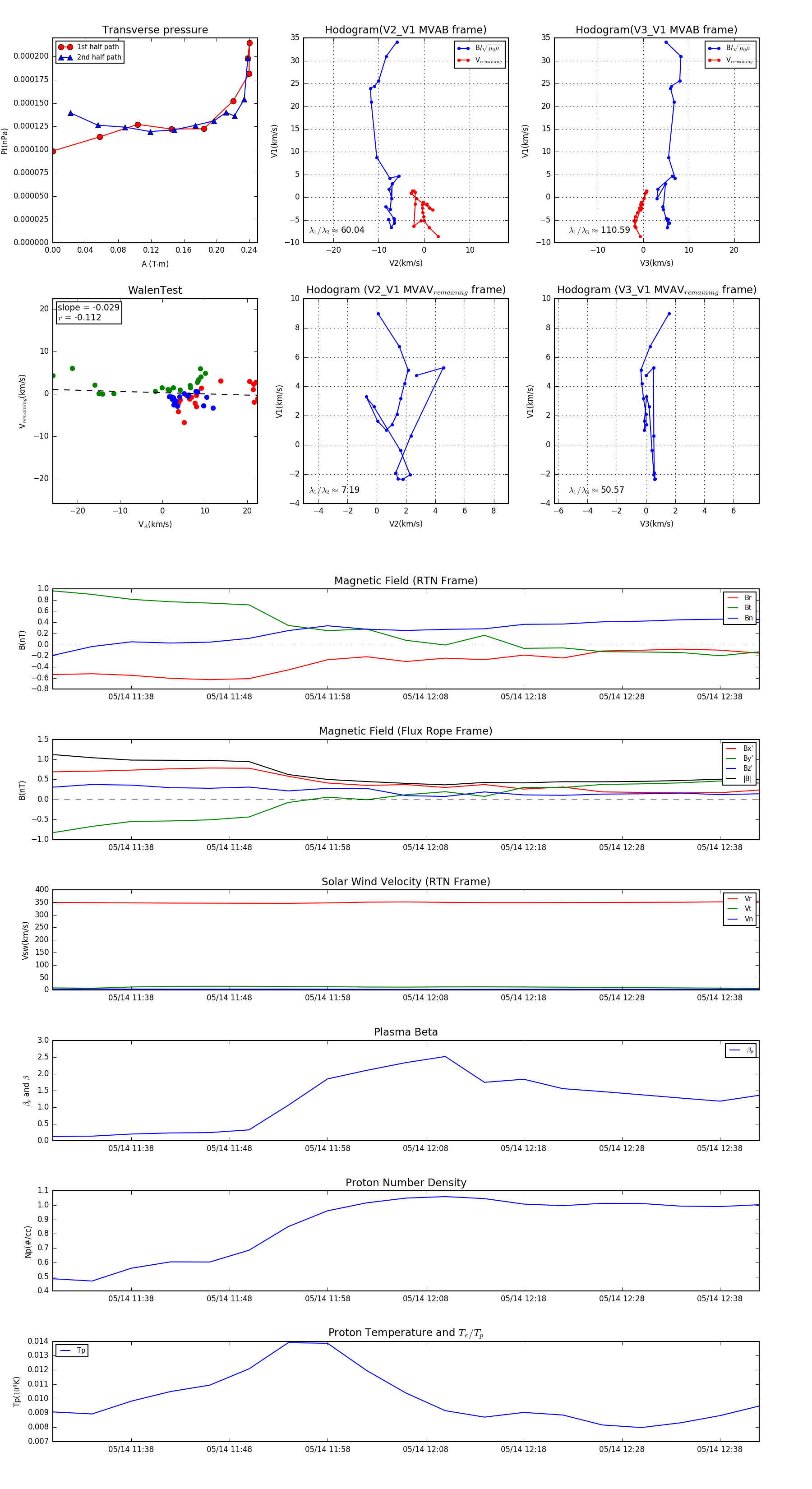Click the 'Hodogram (V3_V1 MVAV remaining frame)' title
The height and width of the screenshot is (1489, 812).
[656, 290]
